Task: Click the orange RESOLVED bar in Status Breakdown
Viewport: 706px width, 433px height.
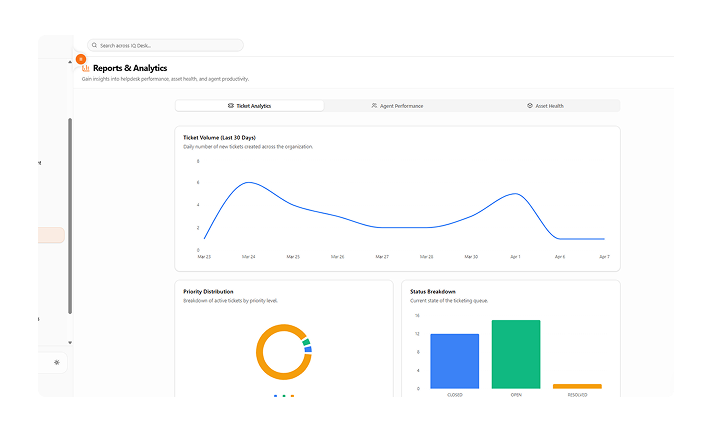Action: click(x=577, y=386)
